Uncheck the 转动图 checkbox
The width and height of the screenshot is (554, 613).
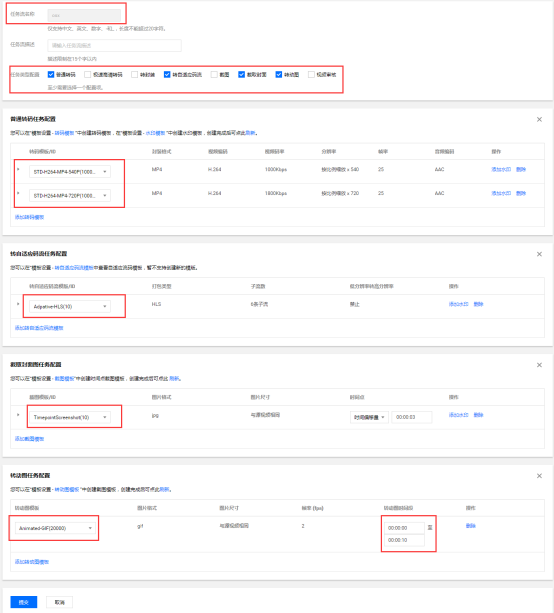tap(279, 74)
